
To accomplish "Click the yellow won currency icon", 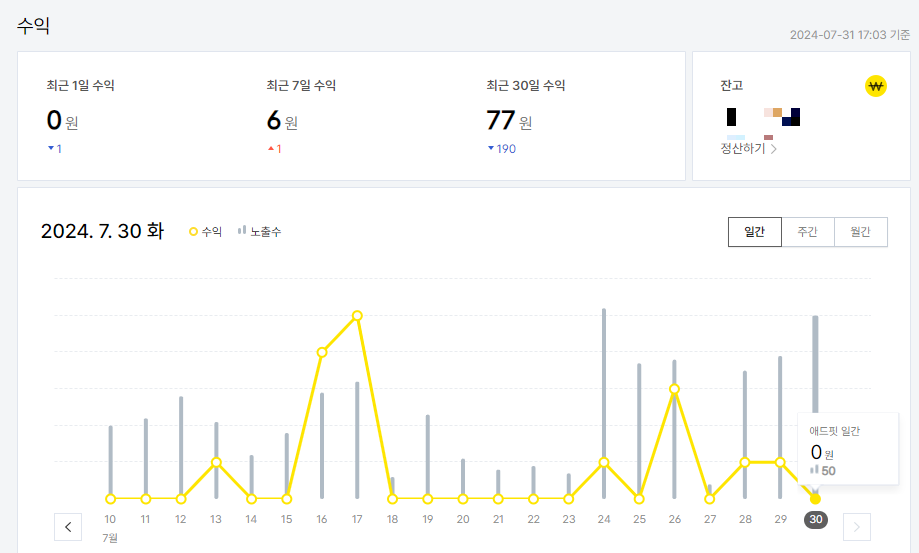I will (x=876, y=86).
